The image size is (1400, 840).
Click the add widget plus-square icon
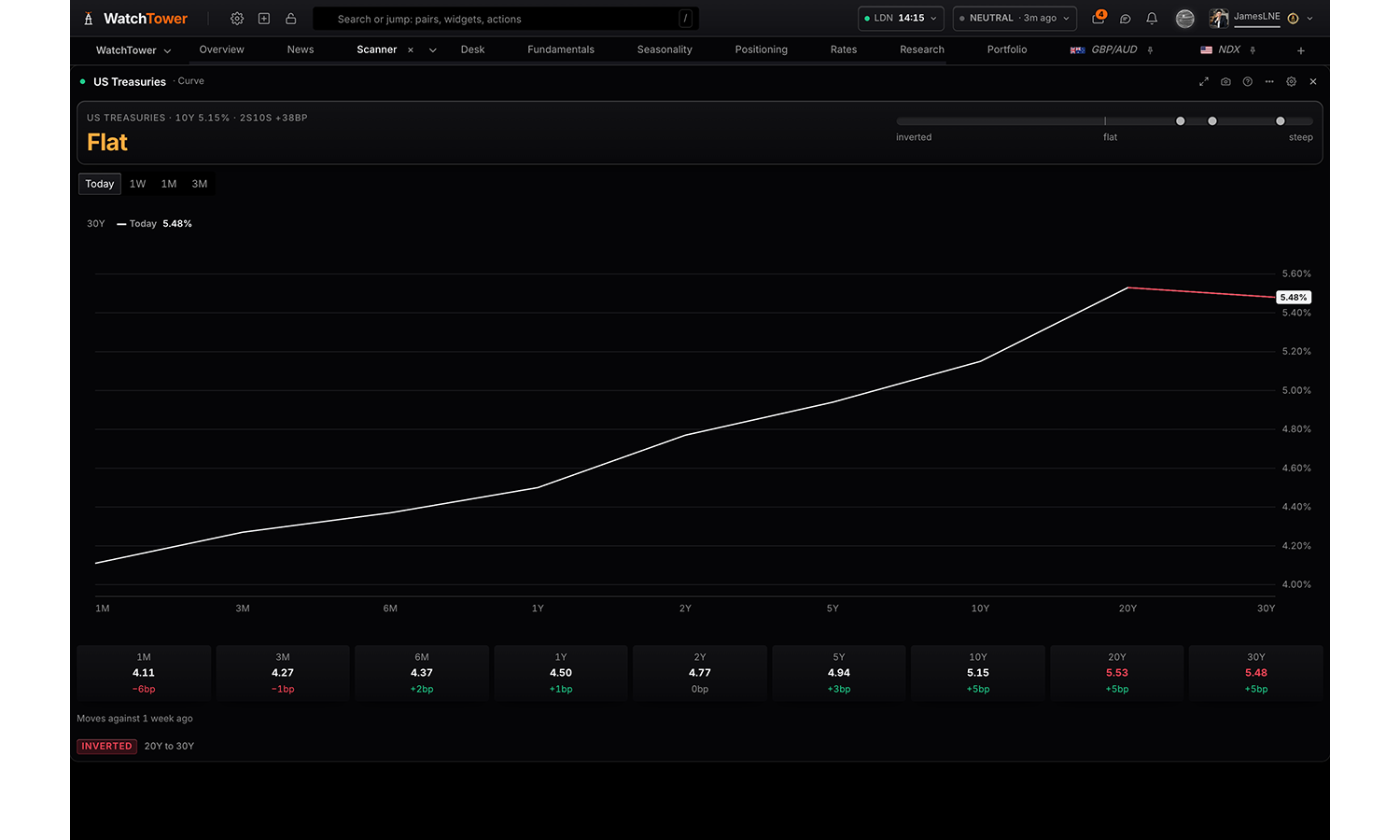(x=264, y=19)
